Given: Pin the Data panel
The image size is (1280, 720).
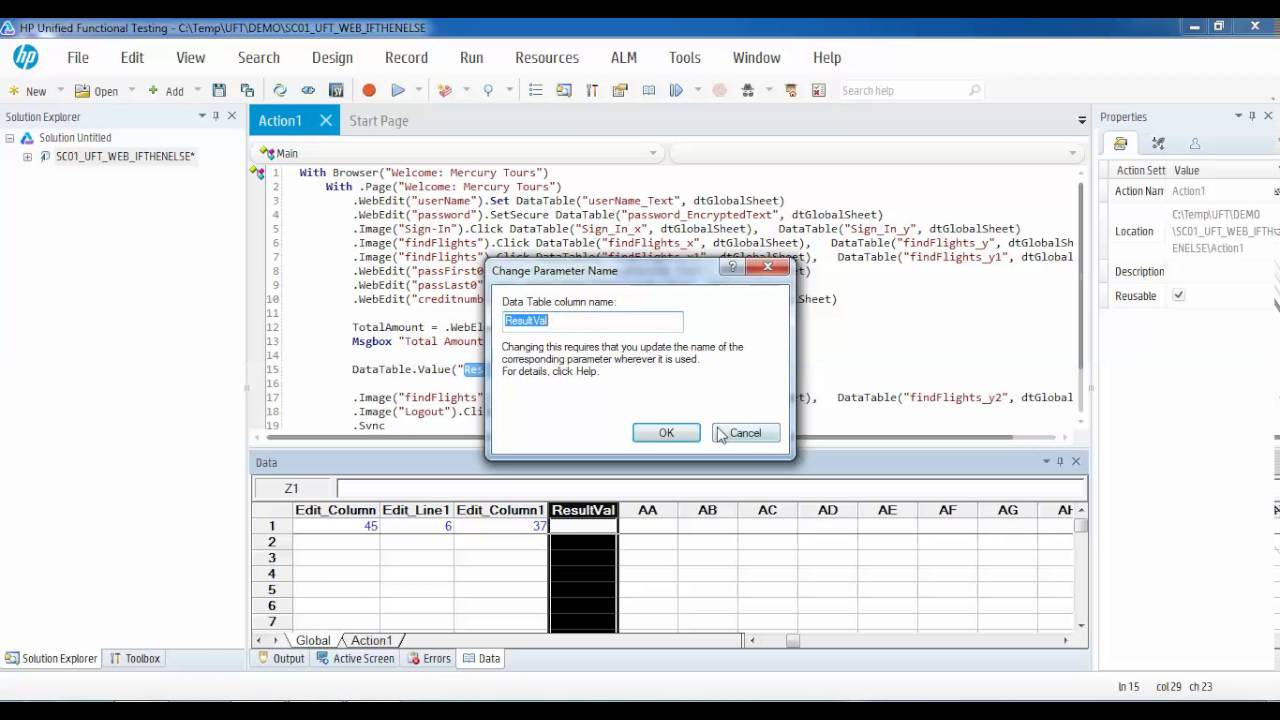Looking at the screenshot, I should [x=1060, y=461].
